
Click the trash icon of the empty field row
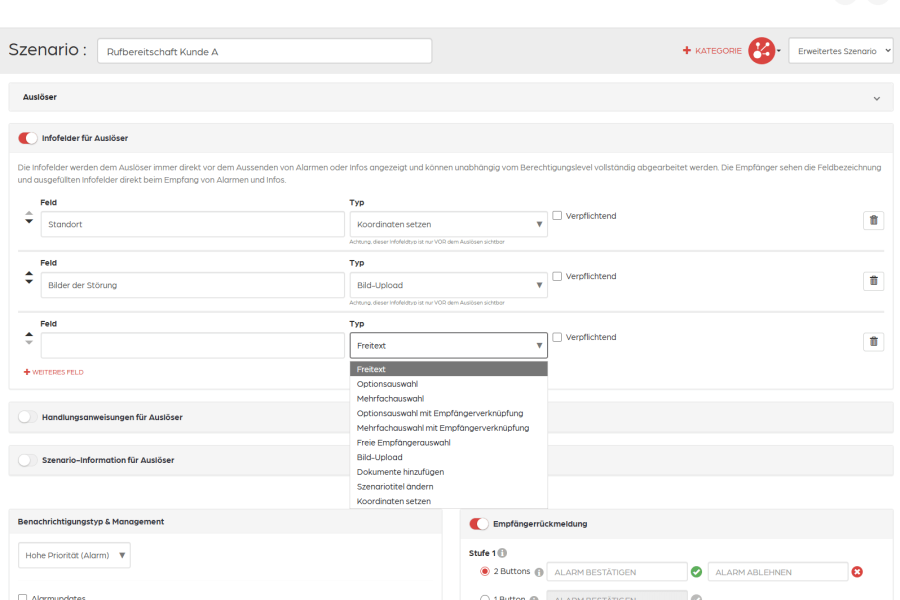point(873,342)
